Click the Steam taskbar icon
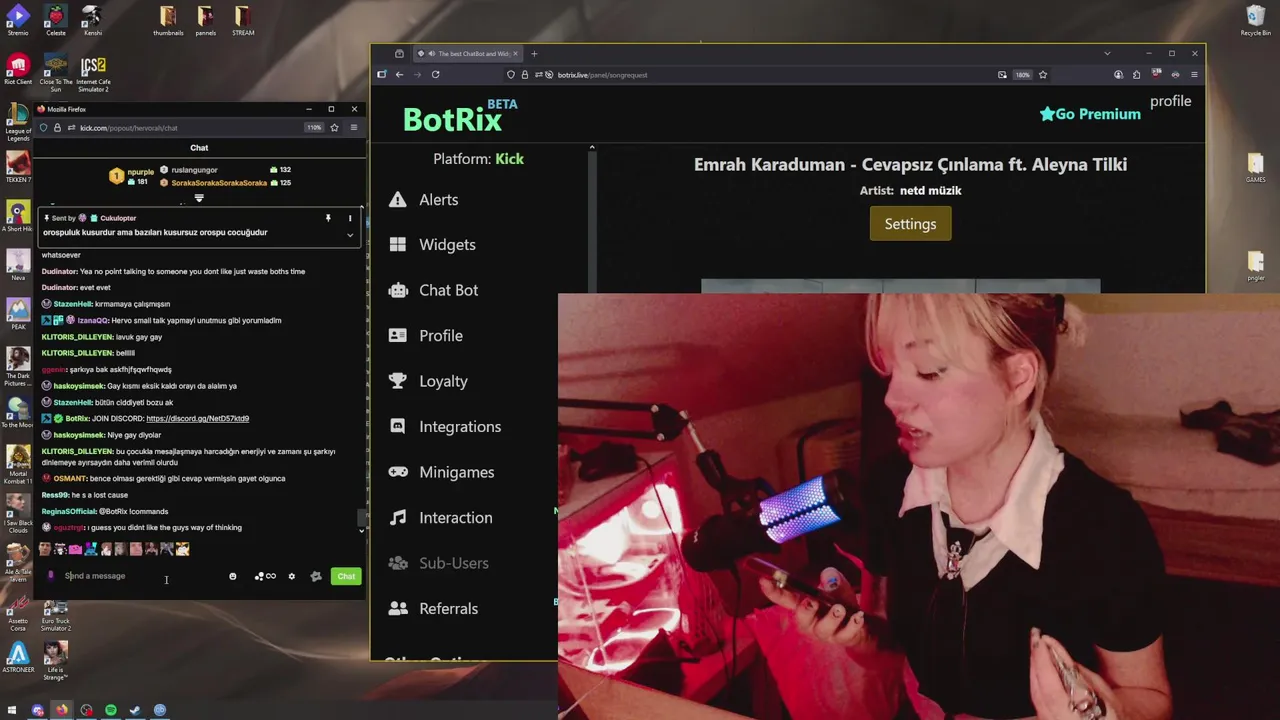 (x=135, y=710)
